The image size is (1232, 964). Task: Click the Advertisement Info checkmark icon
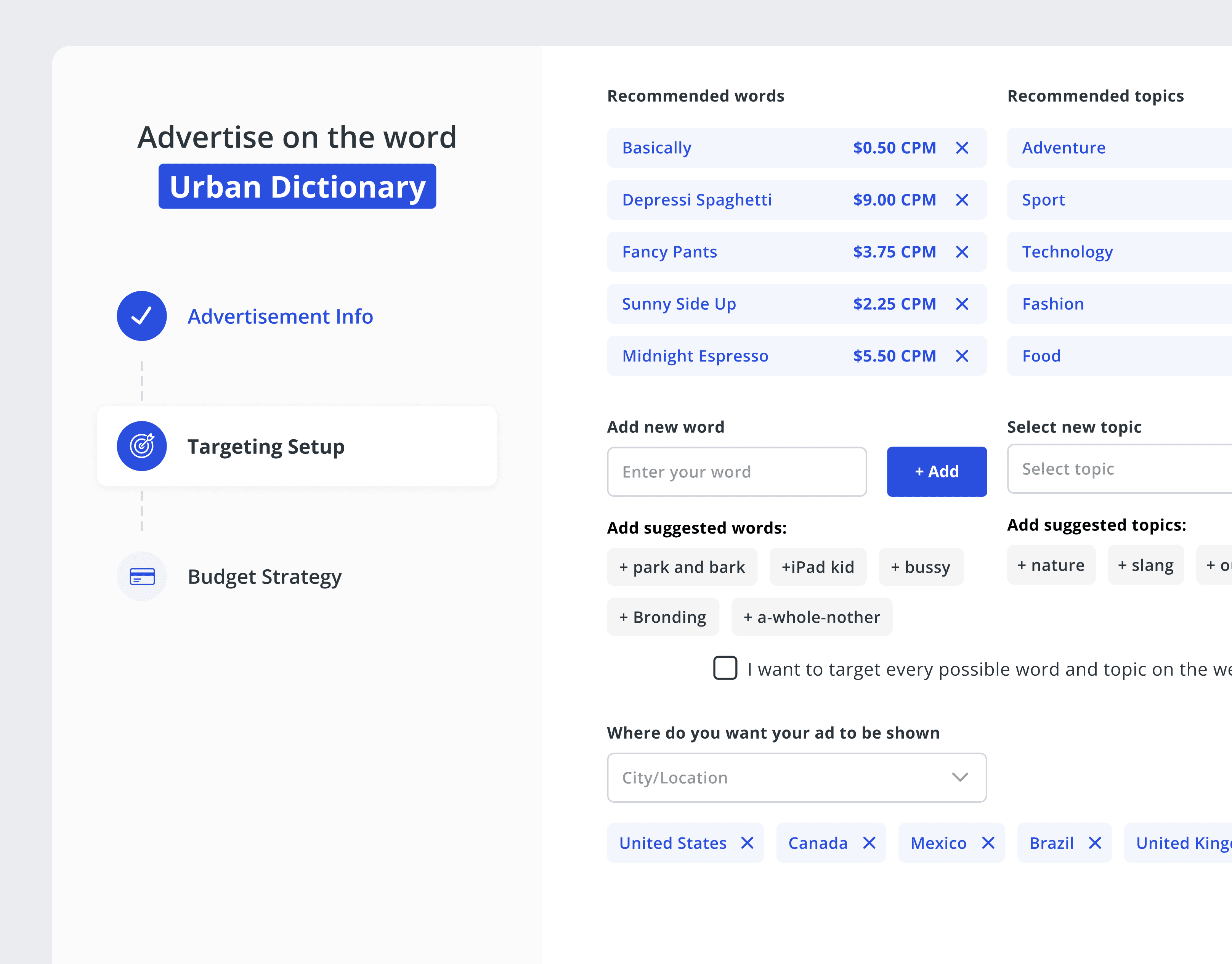click(141, 316)
